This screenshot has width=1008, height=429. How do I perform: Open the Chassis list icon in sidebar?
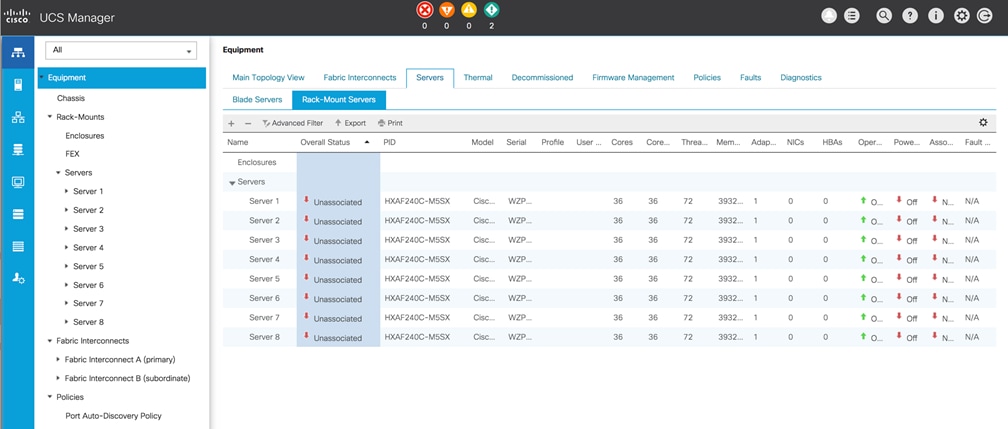(18, 246)
